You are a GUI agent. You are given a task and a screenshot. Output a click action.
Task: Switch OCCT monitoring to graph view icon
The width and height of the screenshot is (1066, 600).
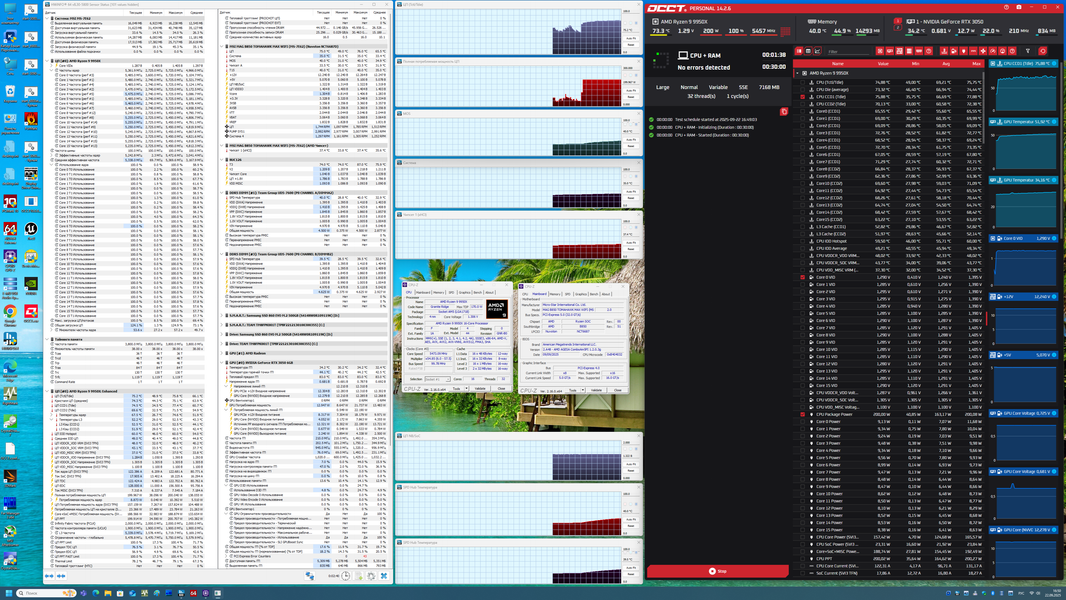817,51
